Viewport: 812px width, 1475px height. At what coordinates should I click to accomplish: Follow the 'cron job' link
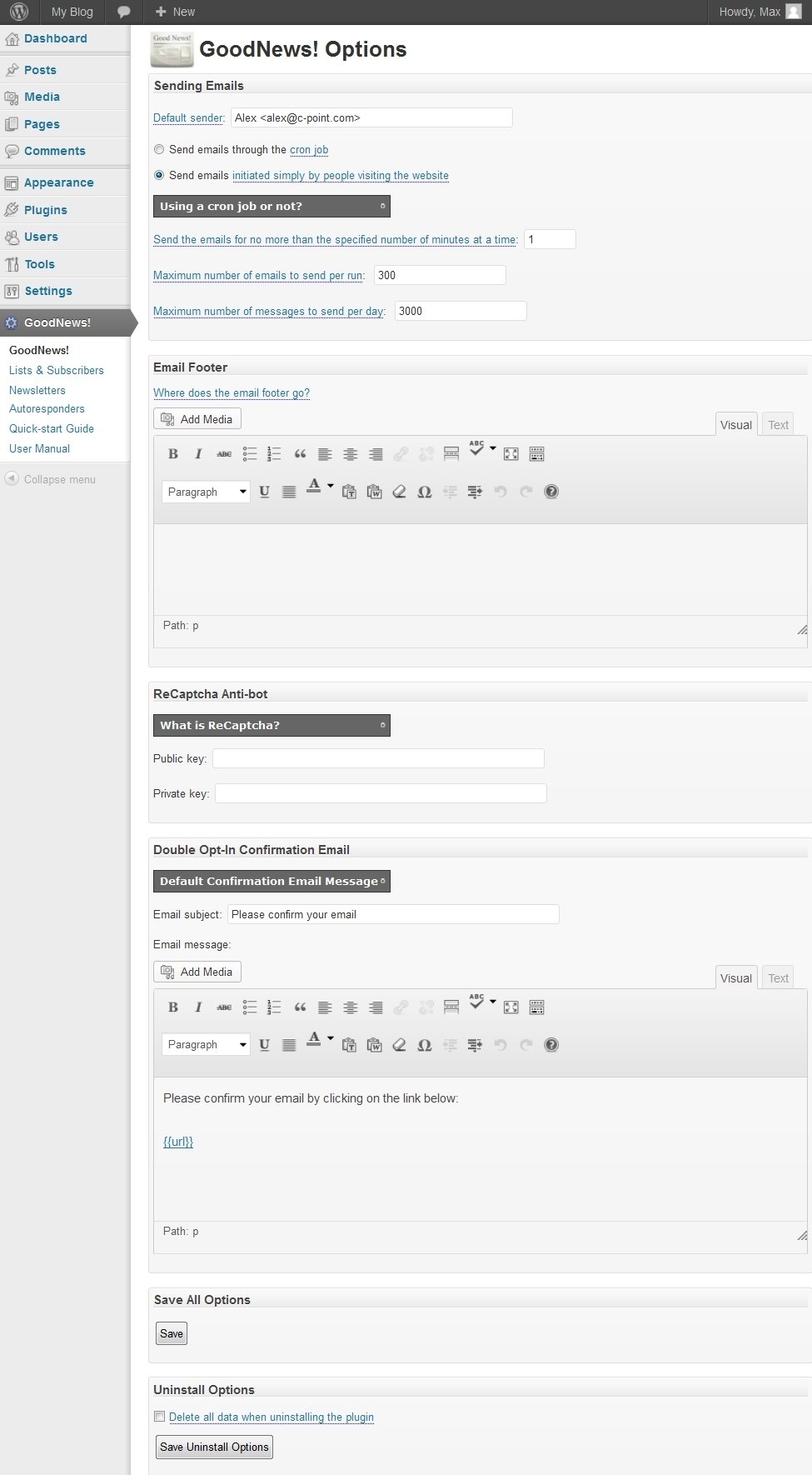pos(309,150)
